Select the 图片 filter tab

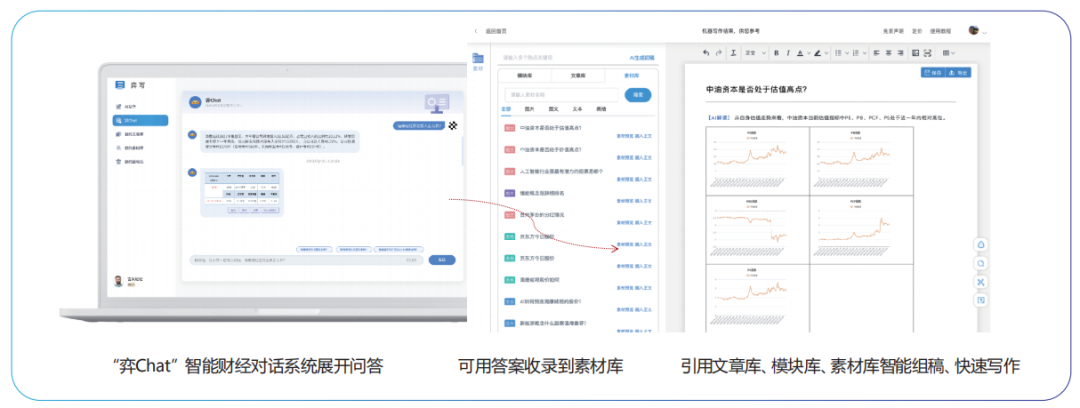click(x=530, y=108)
